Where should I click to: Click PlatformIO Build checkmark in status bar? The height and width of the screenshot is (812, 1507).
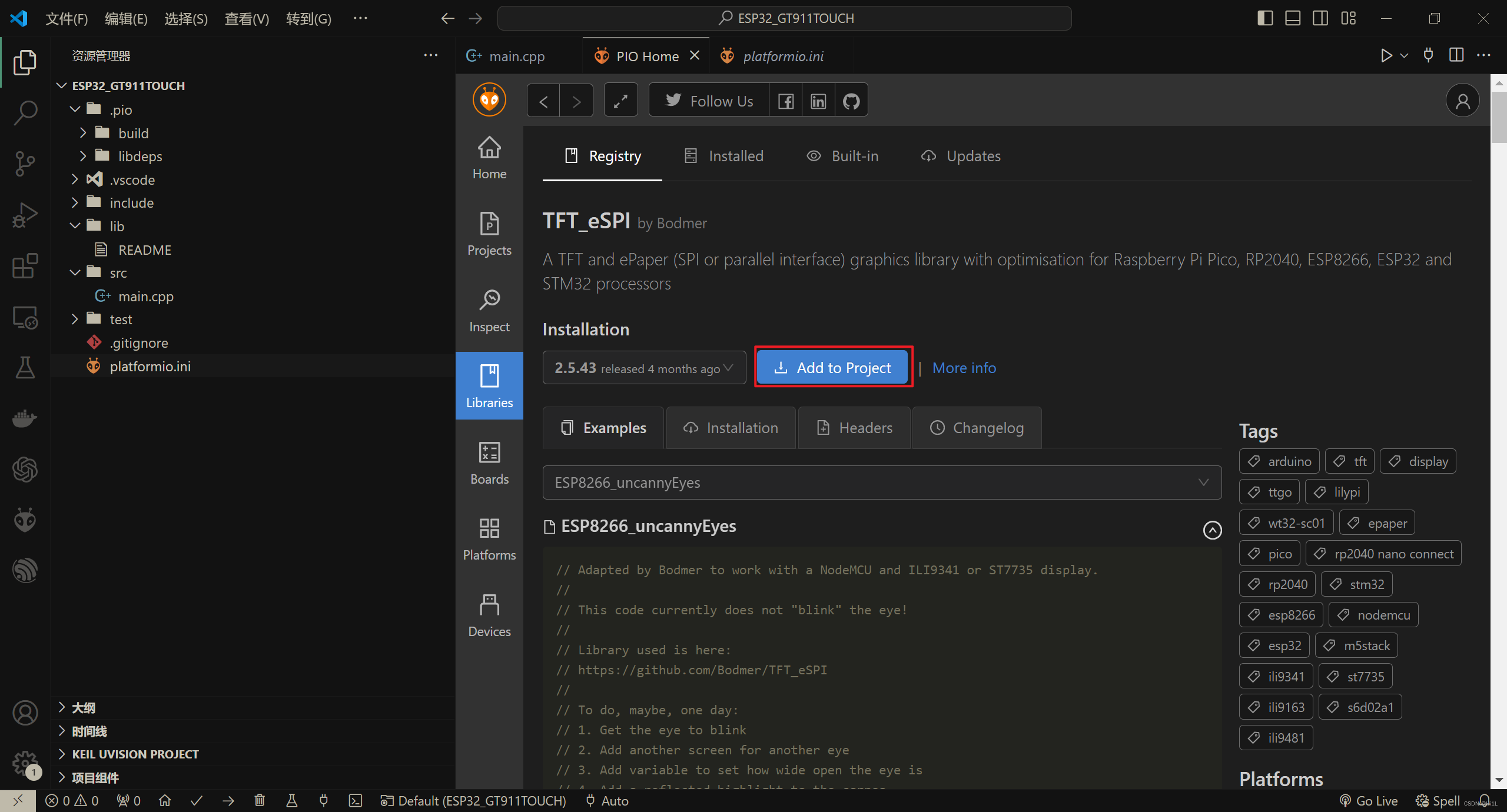[x=197, y=801]
